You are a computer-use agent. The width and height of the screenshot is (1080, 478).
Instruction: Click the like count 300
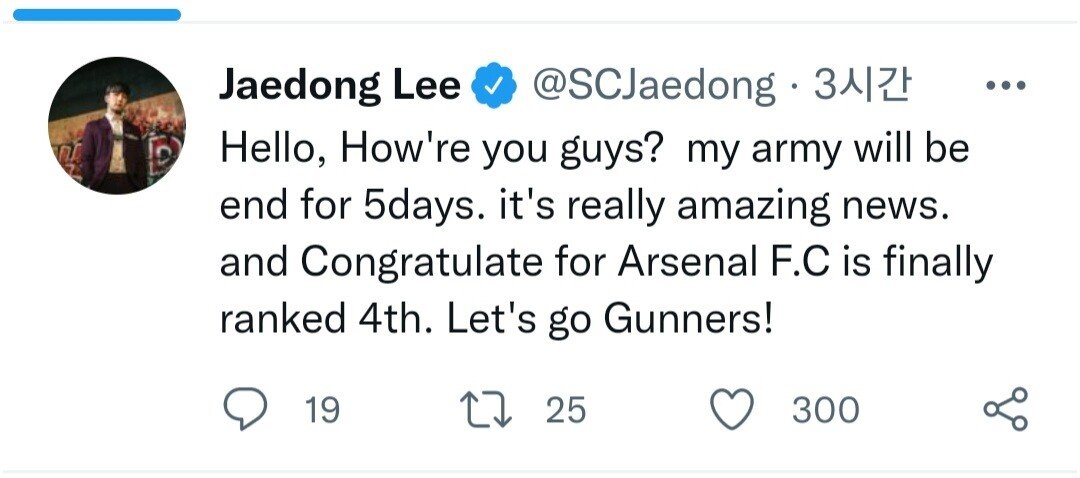(825, 410)
